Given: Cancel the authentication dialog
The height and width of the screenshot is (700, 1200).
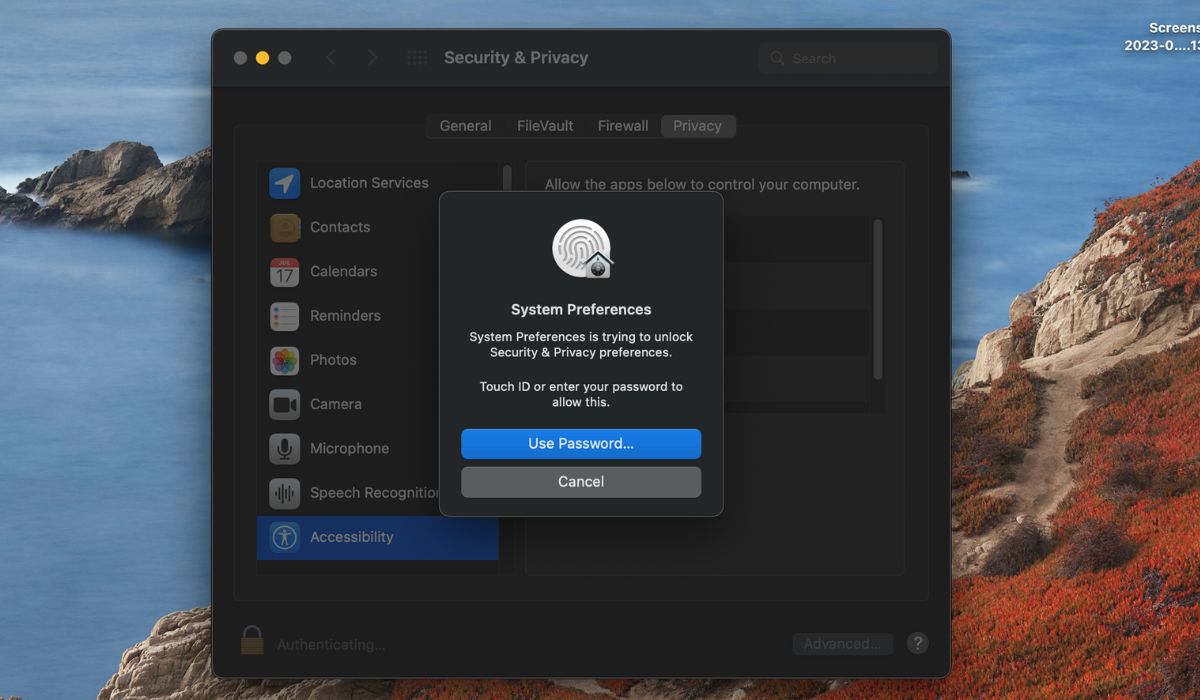Looking at the screenshot, I should point(580,481).
